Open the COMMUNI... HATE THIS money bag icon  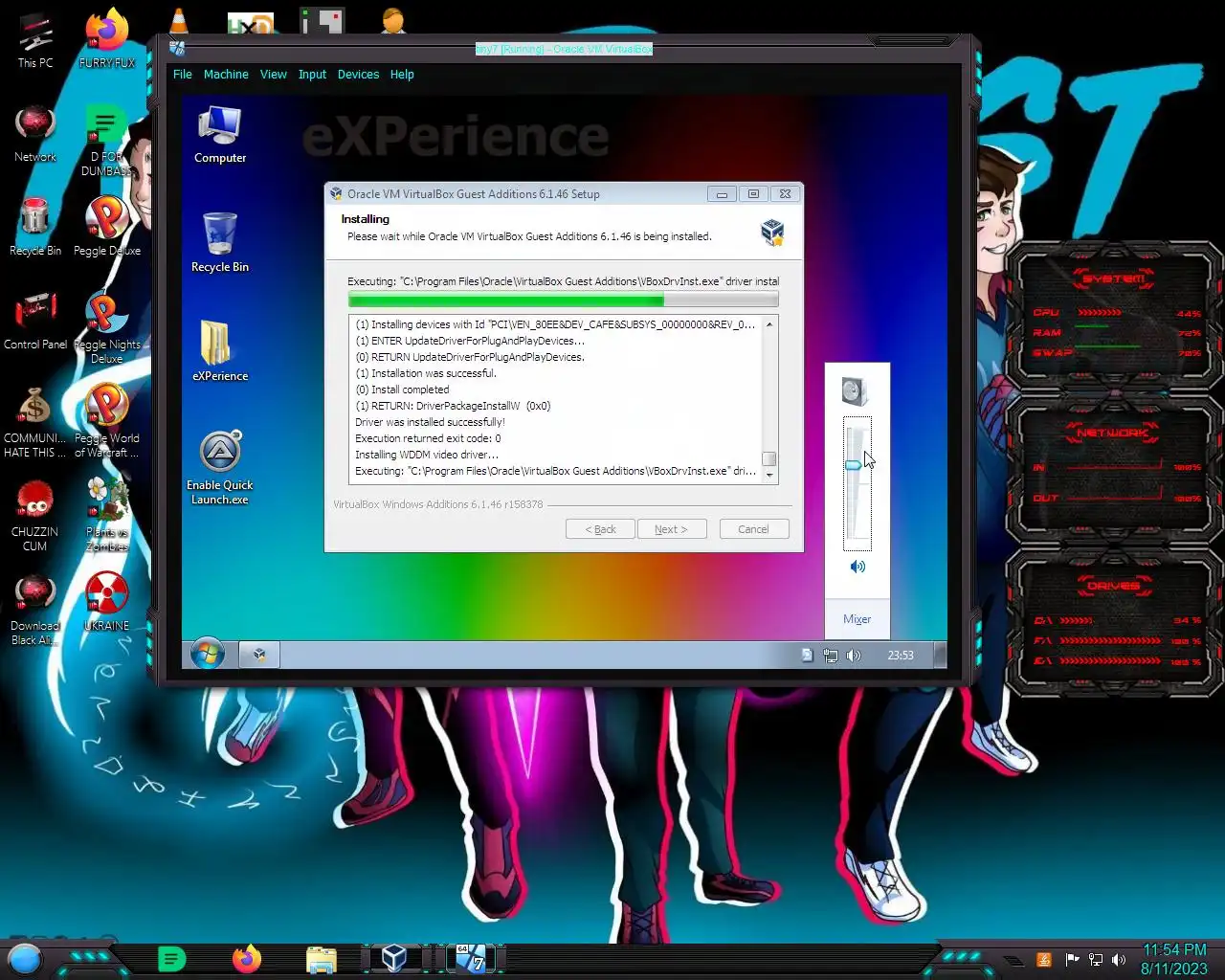(x=35, y=421)
